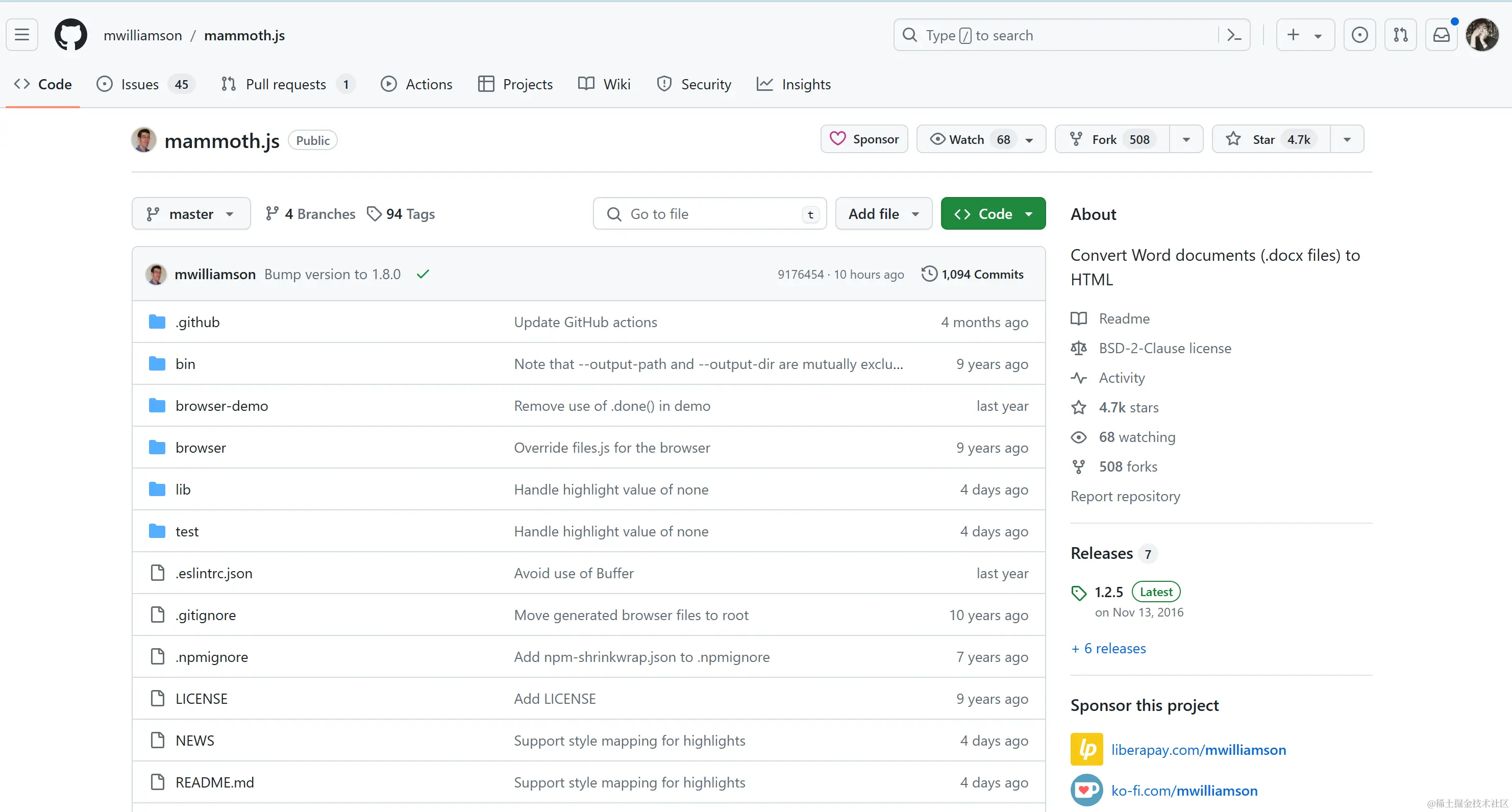Image resolution: width=1512 pixels, height=812 pixels.
Task: Open the liberapay.com/mwilliamson link
Action: coord(1198,750)
